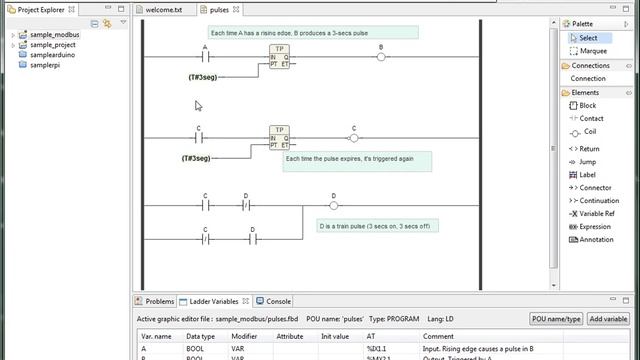Select the Continuation element
640x360 pixels.
(594, 201)
